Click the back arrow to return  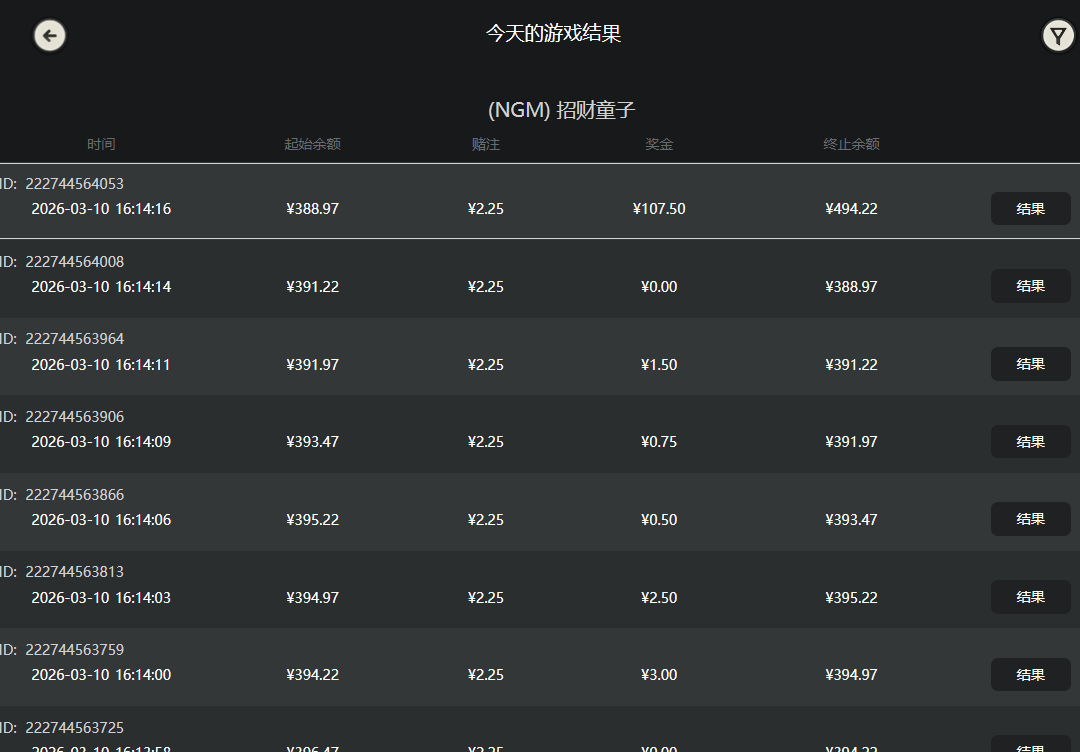[x=49, y=35]
